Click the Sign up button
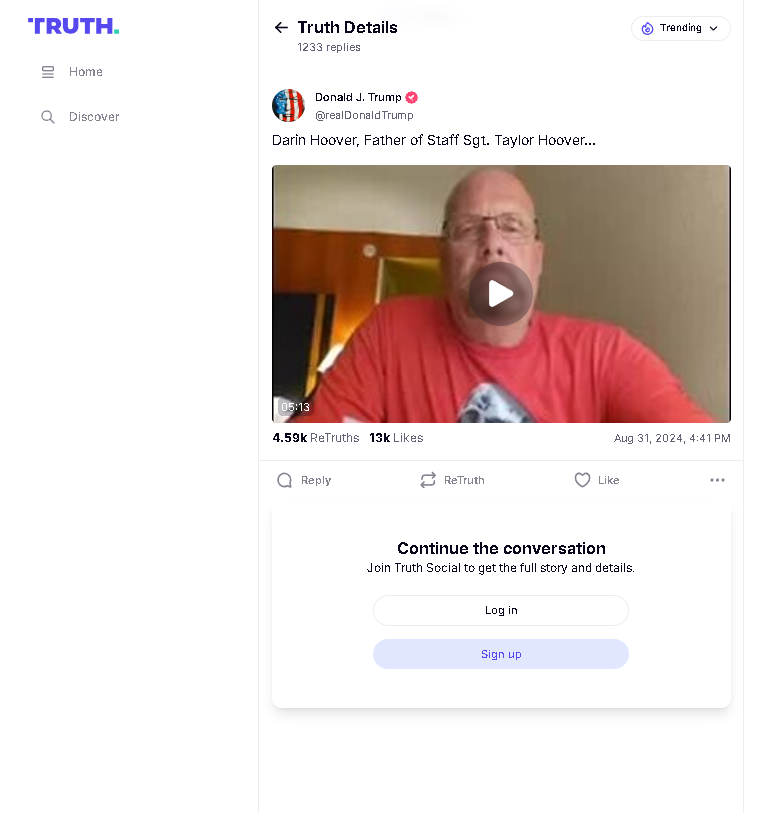The width and height of the screenshot is (760, 813). coord(501,654)
